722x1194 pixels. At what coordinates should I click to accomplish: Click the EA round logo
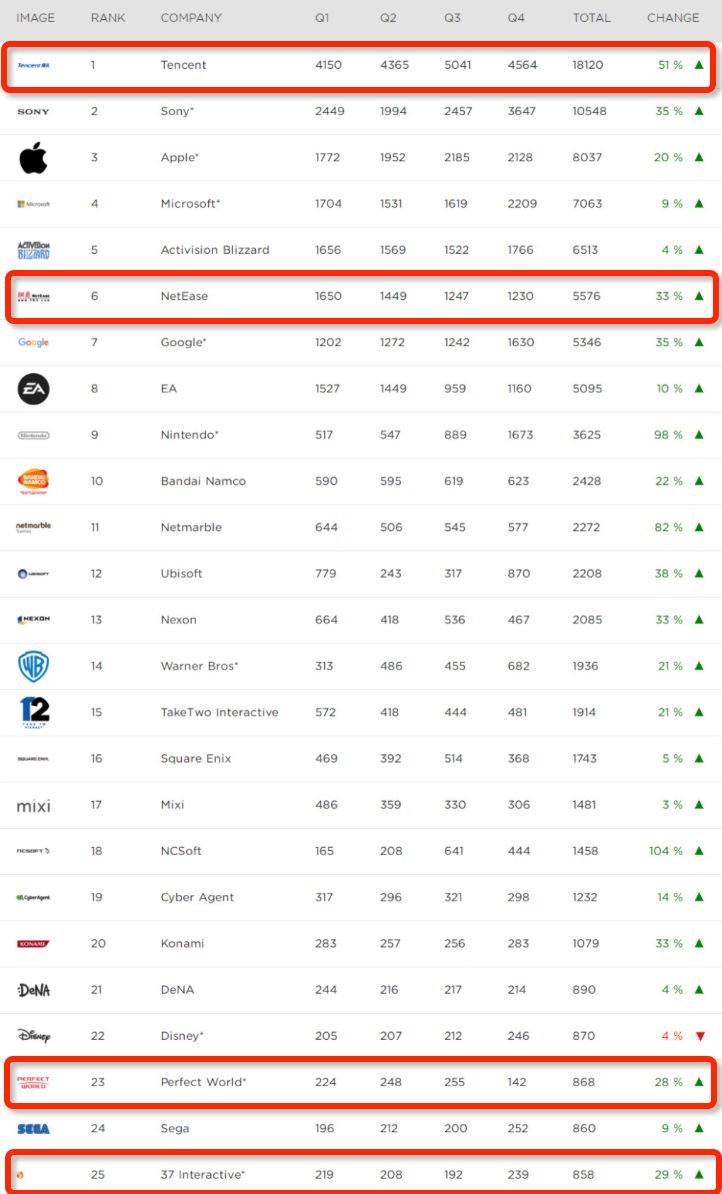[x=33, y=388]
